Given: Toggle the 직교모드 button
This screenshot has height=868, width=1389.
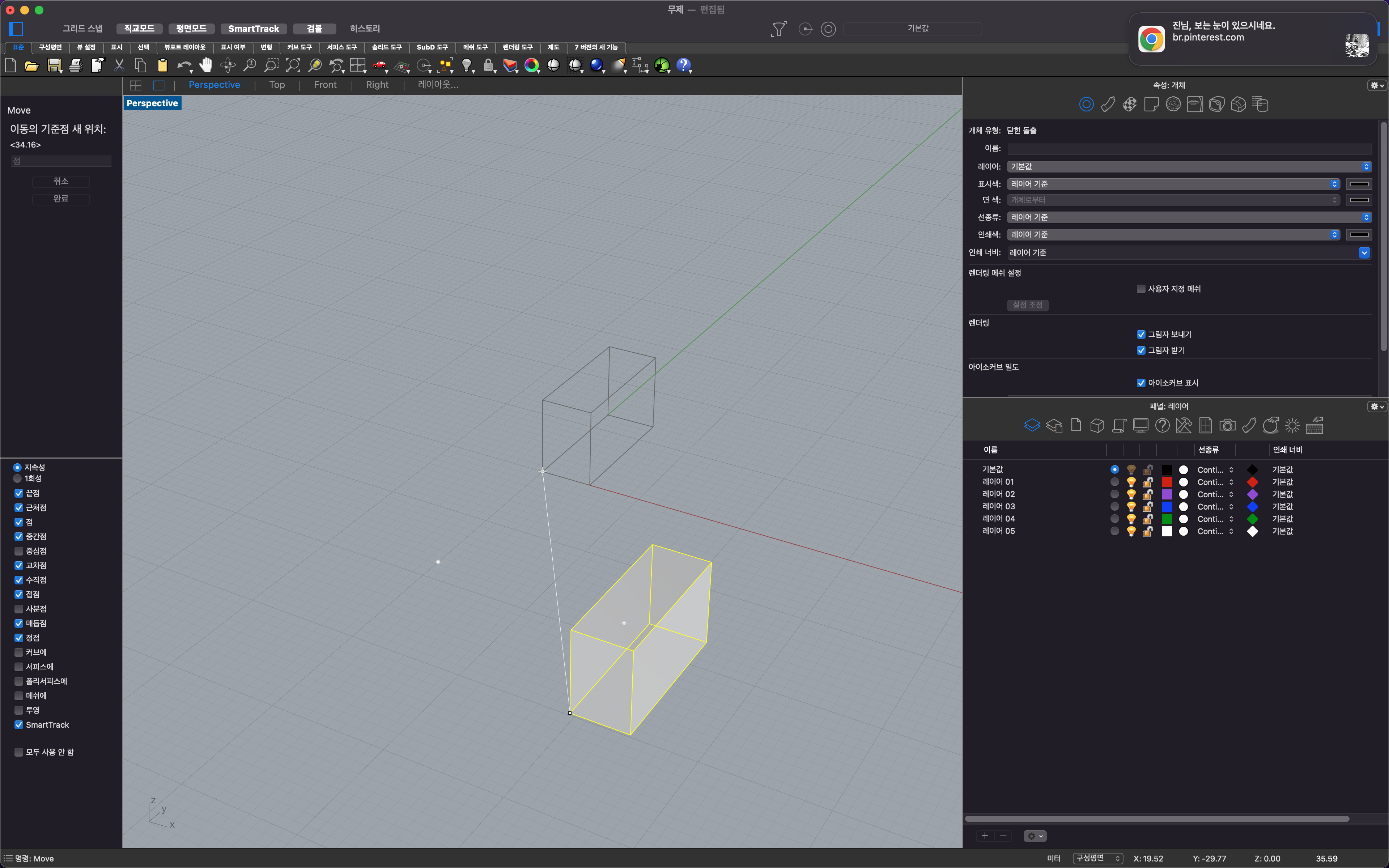Looking at the screenshot, I should (x=139, y=29).
